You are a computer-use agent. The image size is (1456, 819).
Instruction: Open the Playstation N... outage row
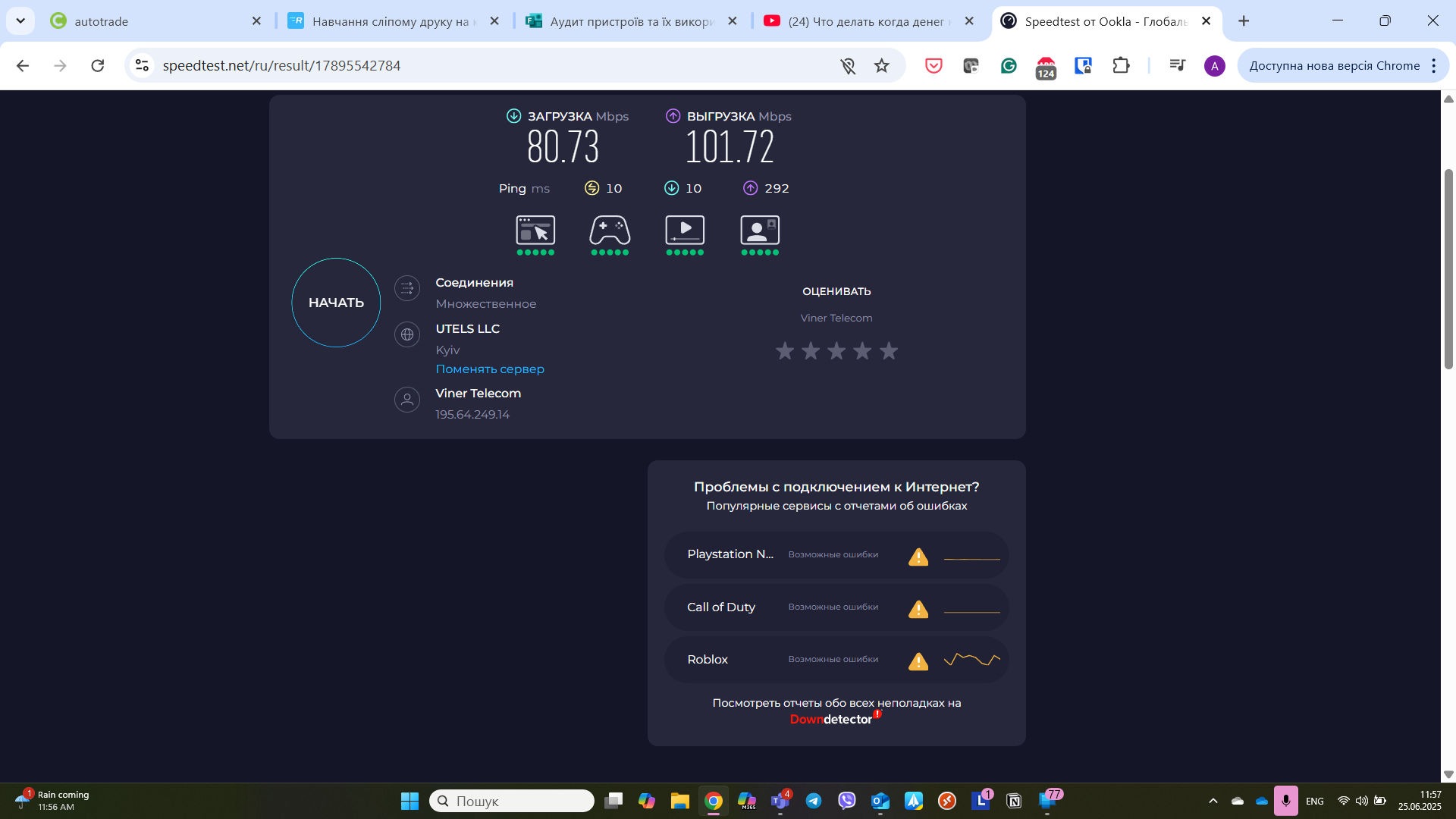tap(836, 555)
